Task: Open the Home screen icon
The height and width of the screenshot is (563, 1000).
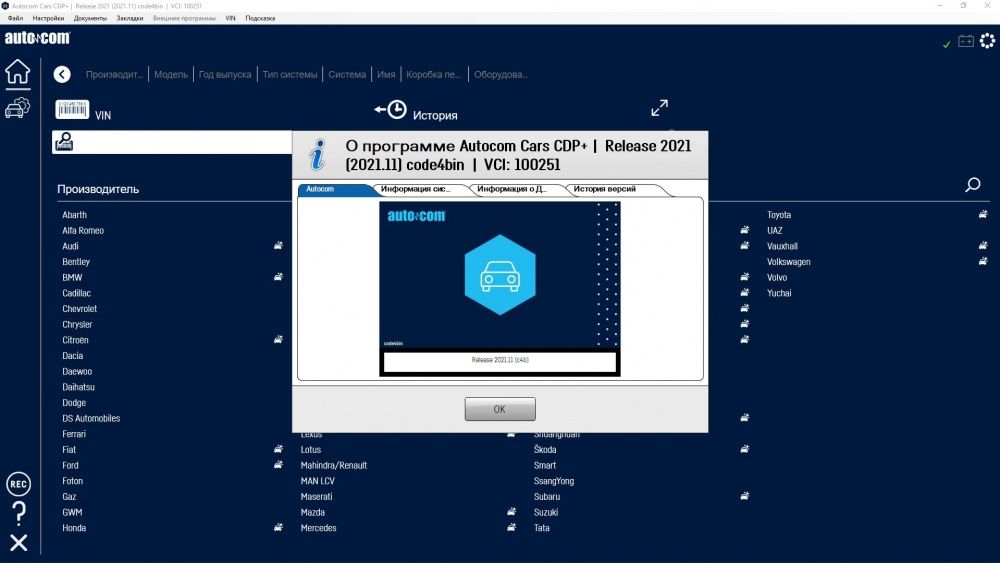Action: (x=18, y=71)
